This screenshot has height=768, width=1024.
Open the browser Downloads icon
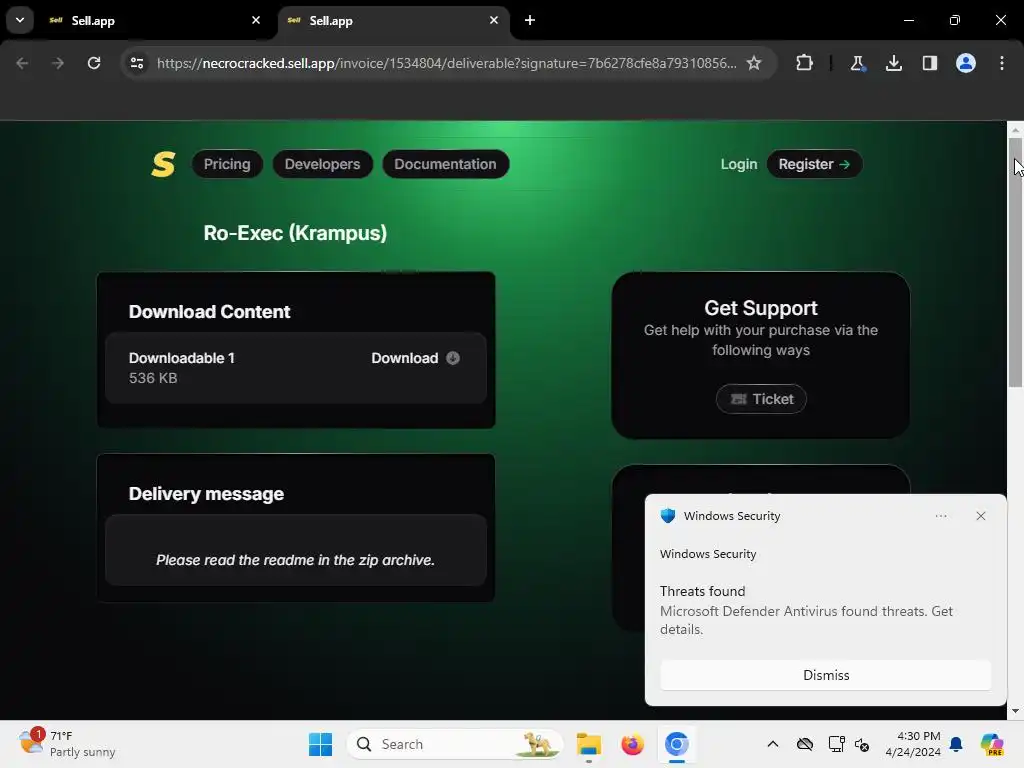point(894,63)
